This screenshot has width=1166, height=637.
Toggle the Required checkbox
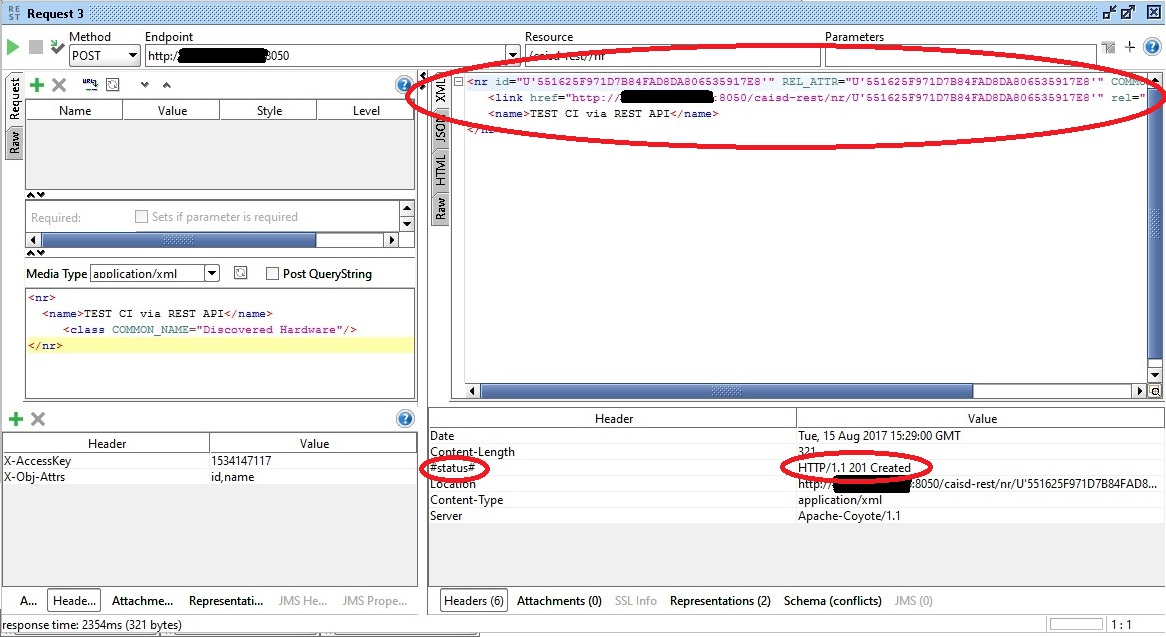coord(141,216)
